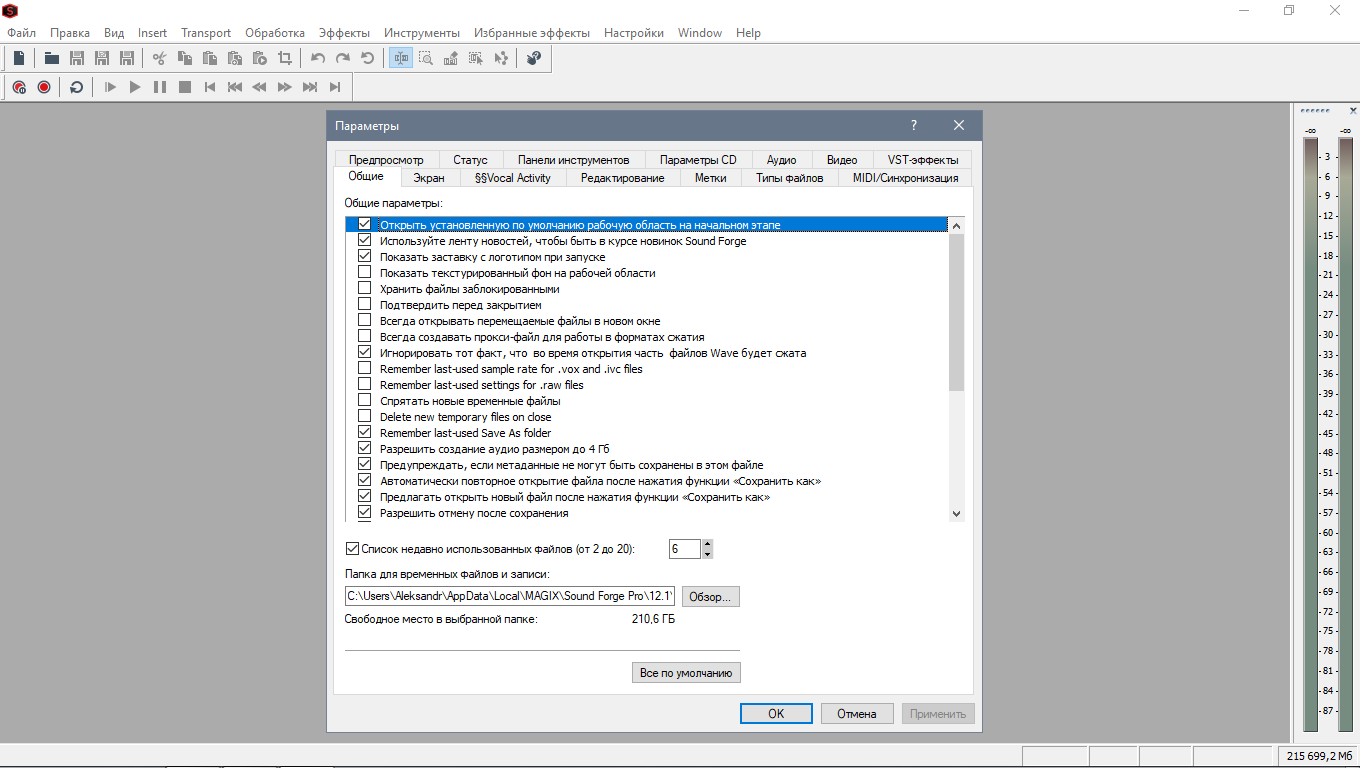Click the Repeat last action icon
Image resolution: width=1360 pixels, height=768 pixels.
point(368,58)
